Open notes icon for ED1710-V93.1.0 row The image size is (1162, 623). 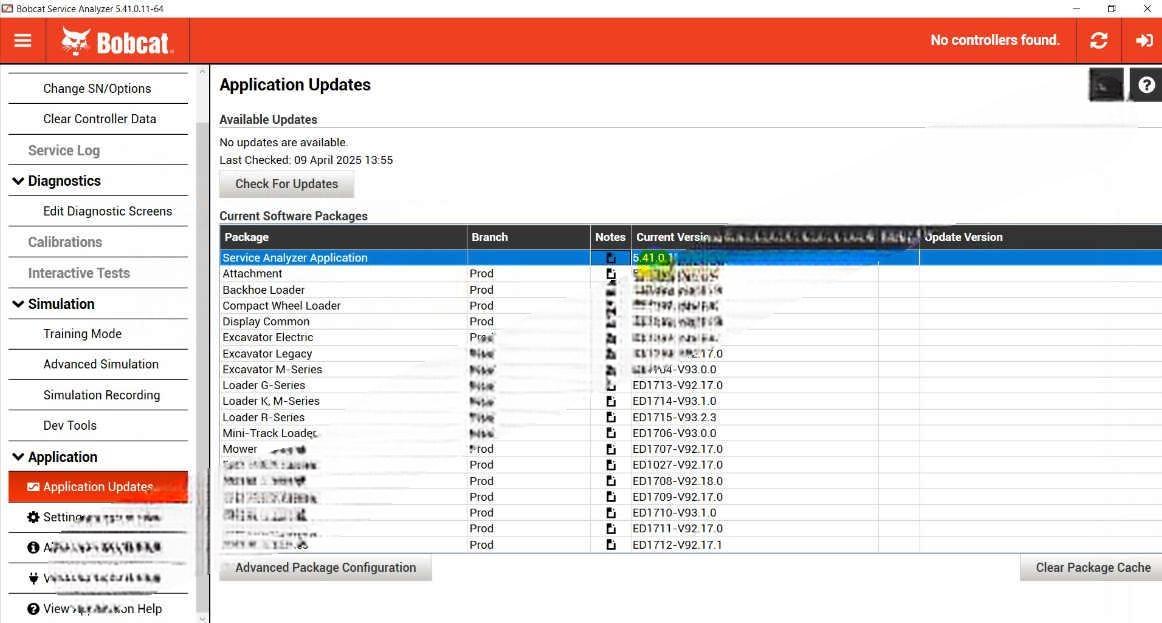coord(611,513)
